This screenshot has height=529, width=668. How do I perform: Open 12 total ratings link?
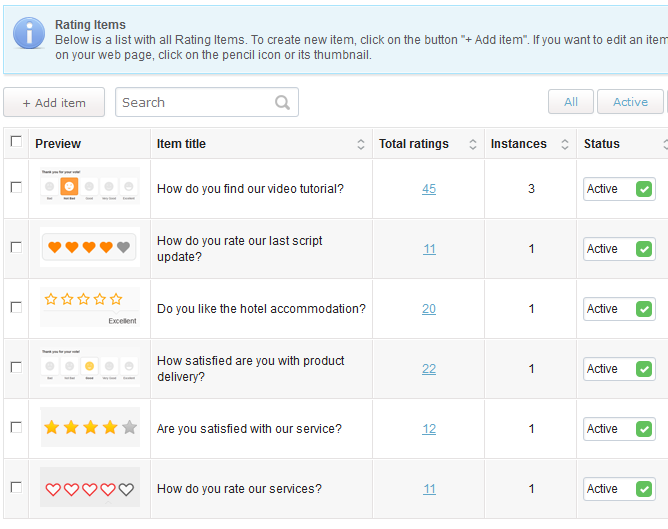[429, 429]
